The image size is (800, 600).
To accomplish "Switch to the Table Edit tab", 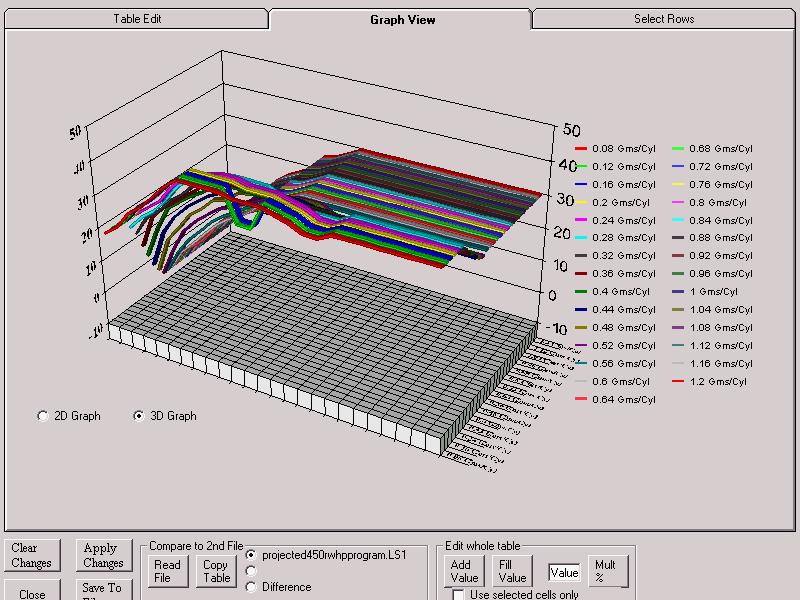I will click(x=136, y=19).
